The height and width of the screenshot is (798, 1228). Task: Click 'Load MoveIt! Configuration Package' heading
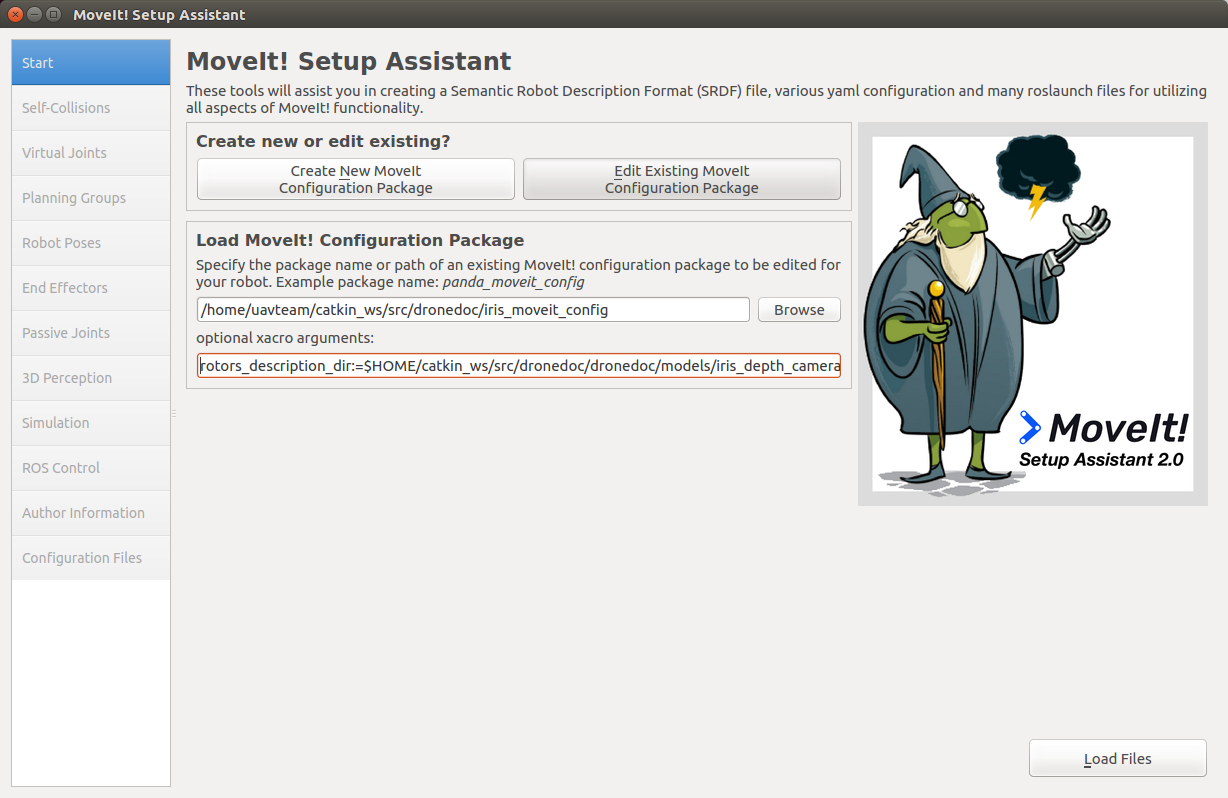coord(360,241)
